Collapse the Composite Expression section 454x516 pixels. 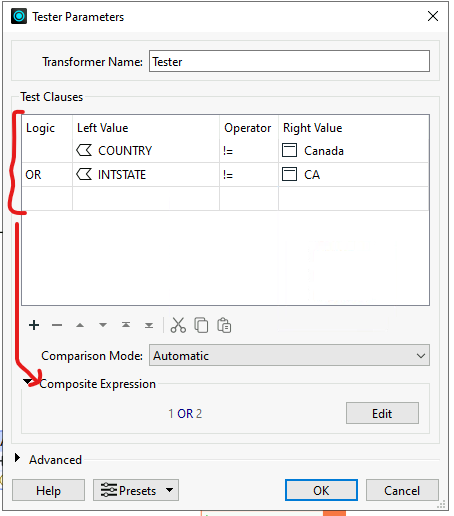[28, 381]
